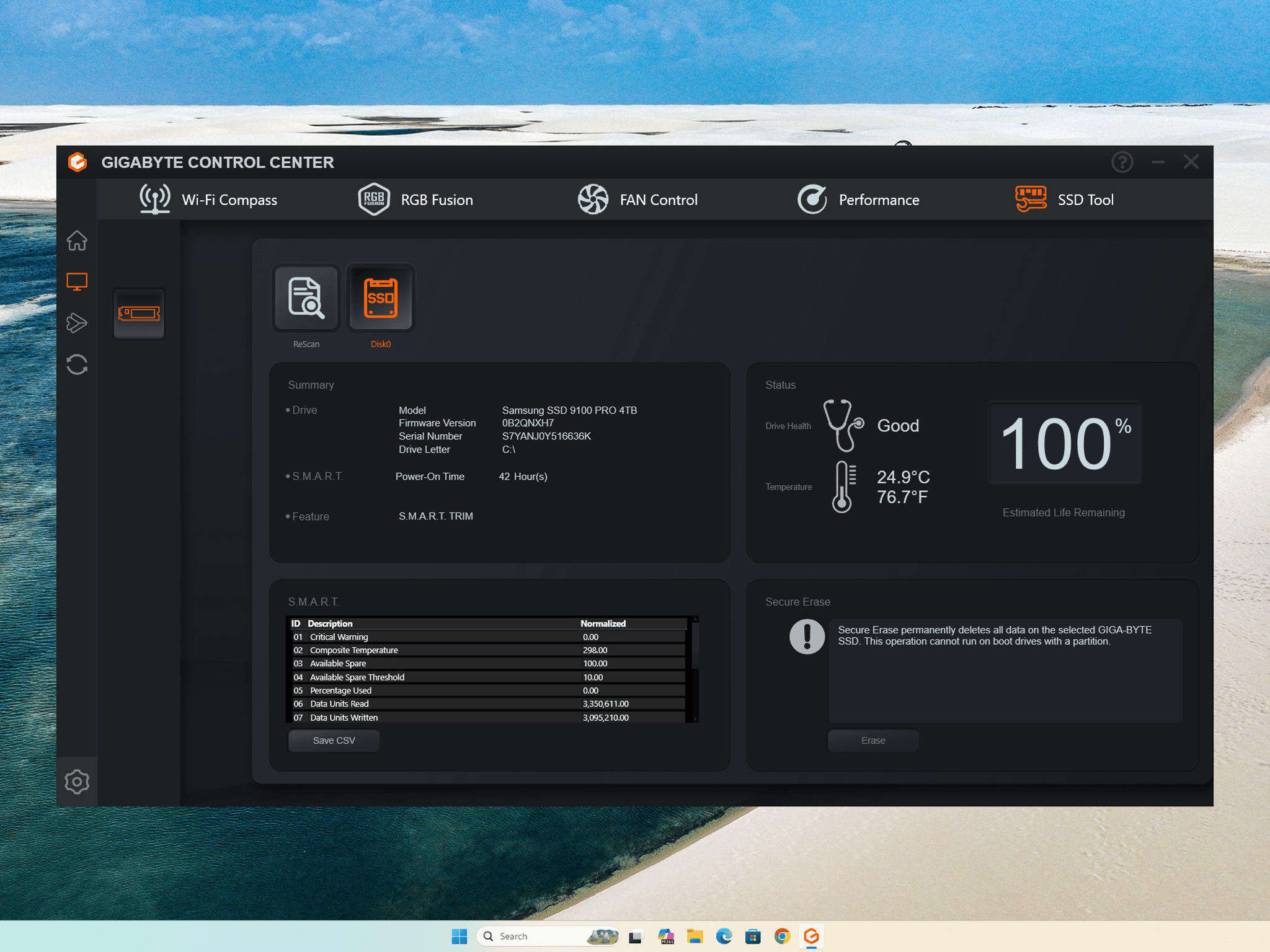This screenshot has width=1270, height=952.
Task: Open the SSD Tool tab
Action: pyautogui.click(x=1064, y=200)
